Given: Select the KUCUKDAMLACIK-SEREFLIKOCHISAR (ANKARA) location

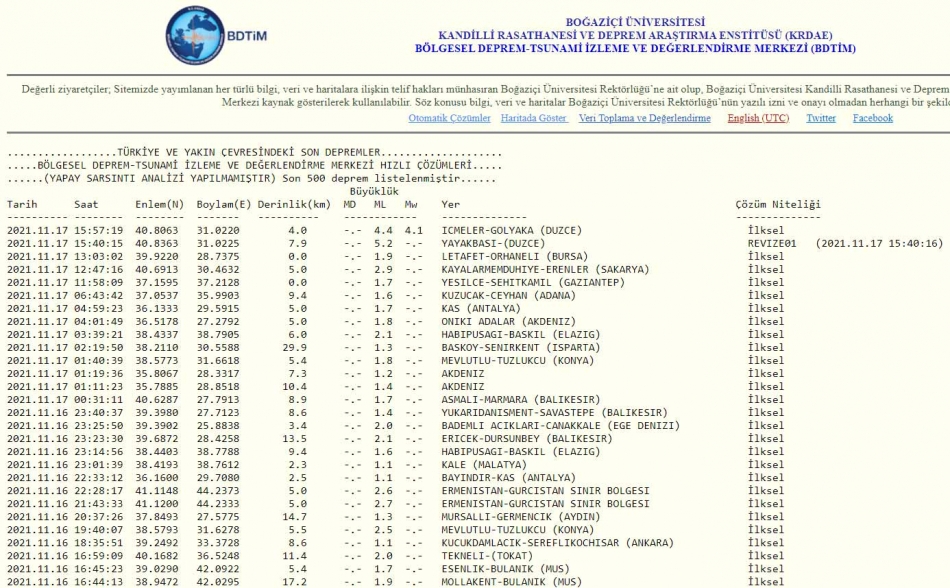Looking at the screenshot, I should (557, 543).
